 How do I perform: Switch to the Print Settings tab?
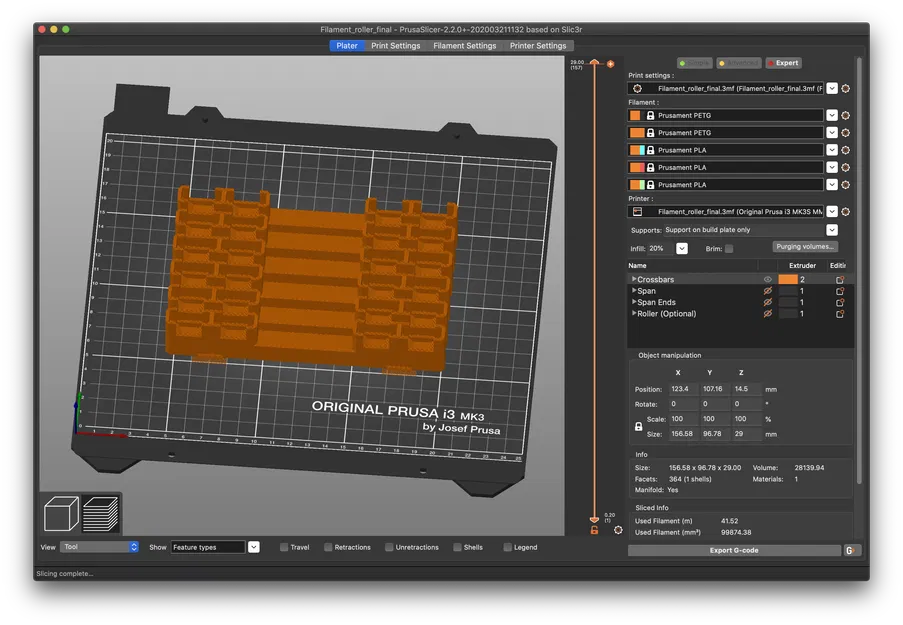[x=395, y=46]
